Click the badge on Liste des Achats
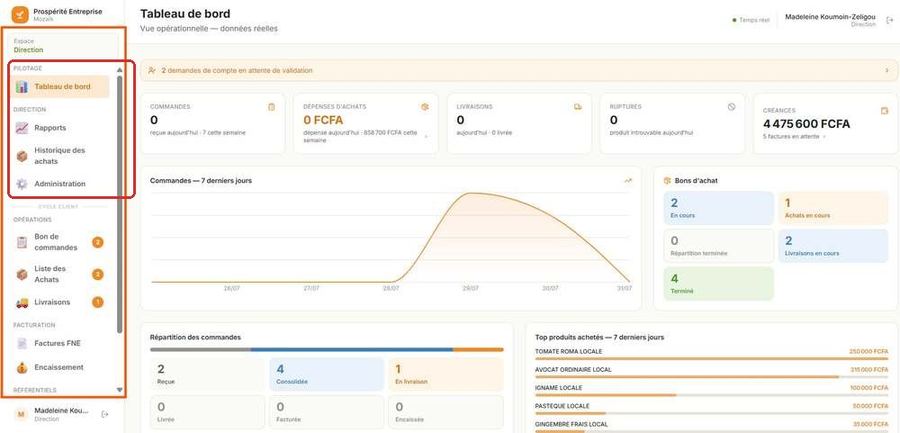Screen dimensions: 900x433 (98, 275)
